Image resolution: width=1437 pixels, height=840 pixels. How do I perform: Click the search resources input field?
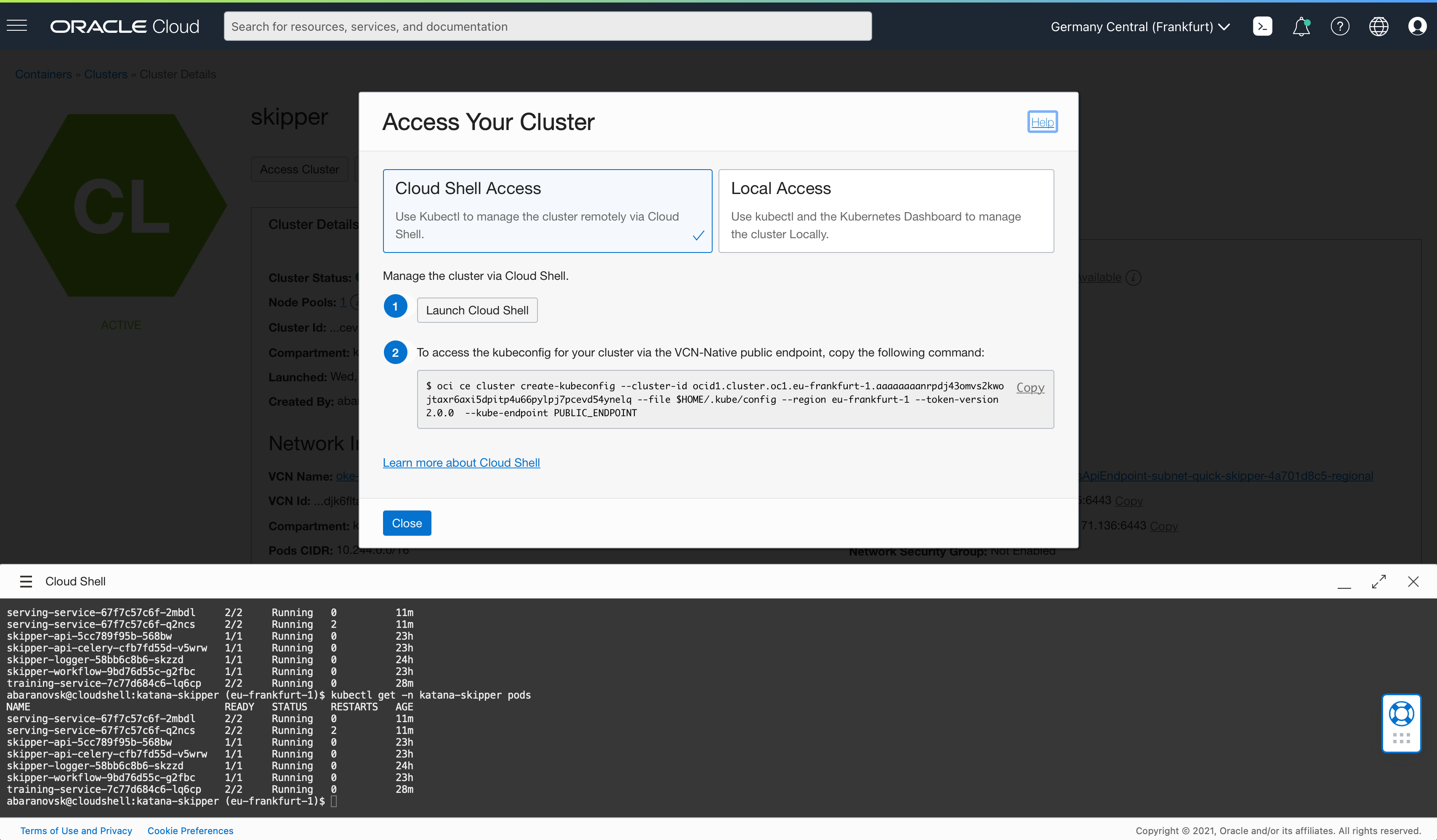tap(548, 26)
